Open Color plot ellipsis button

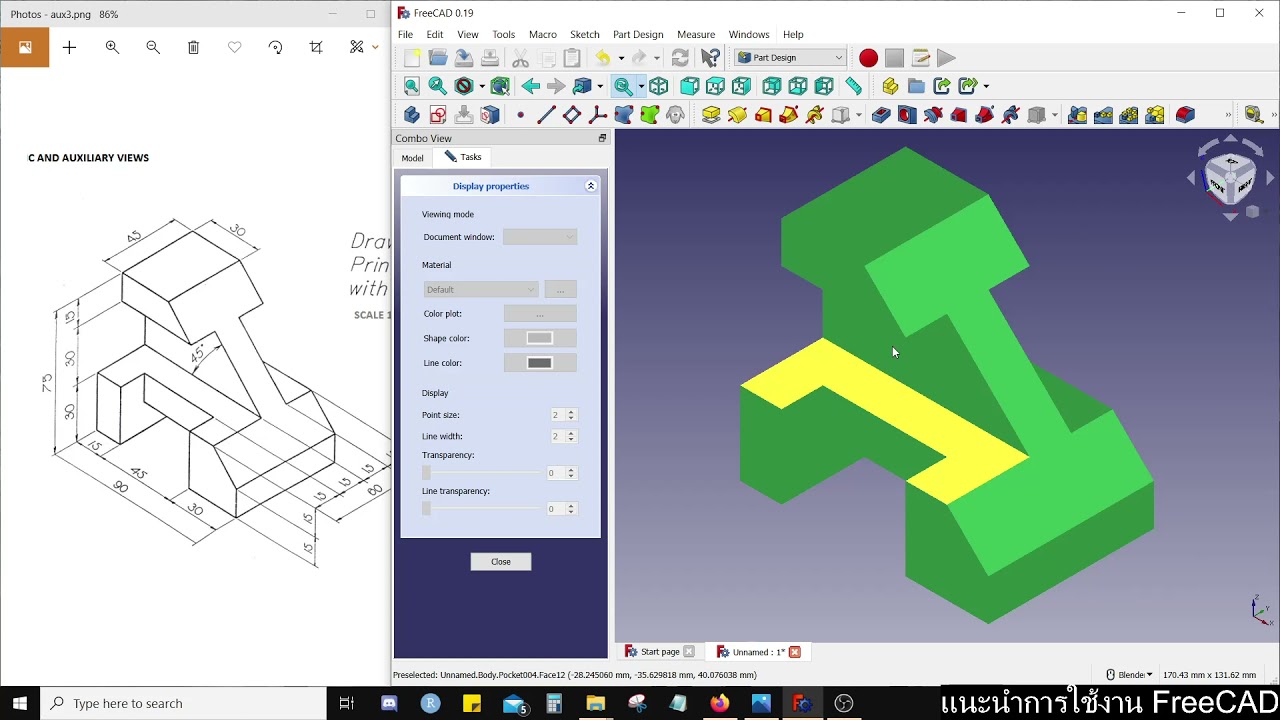540,314
